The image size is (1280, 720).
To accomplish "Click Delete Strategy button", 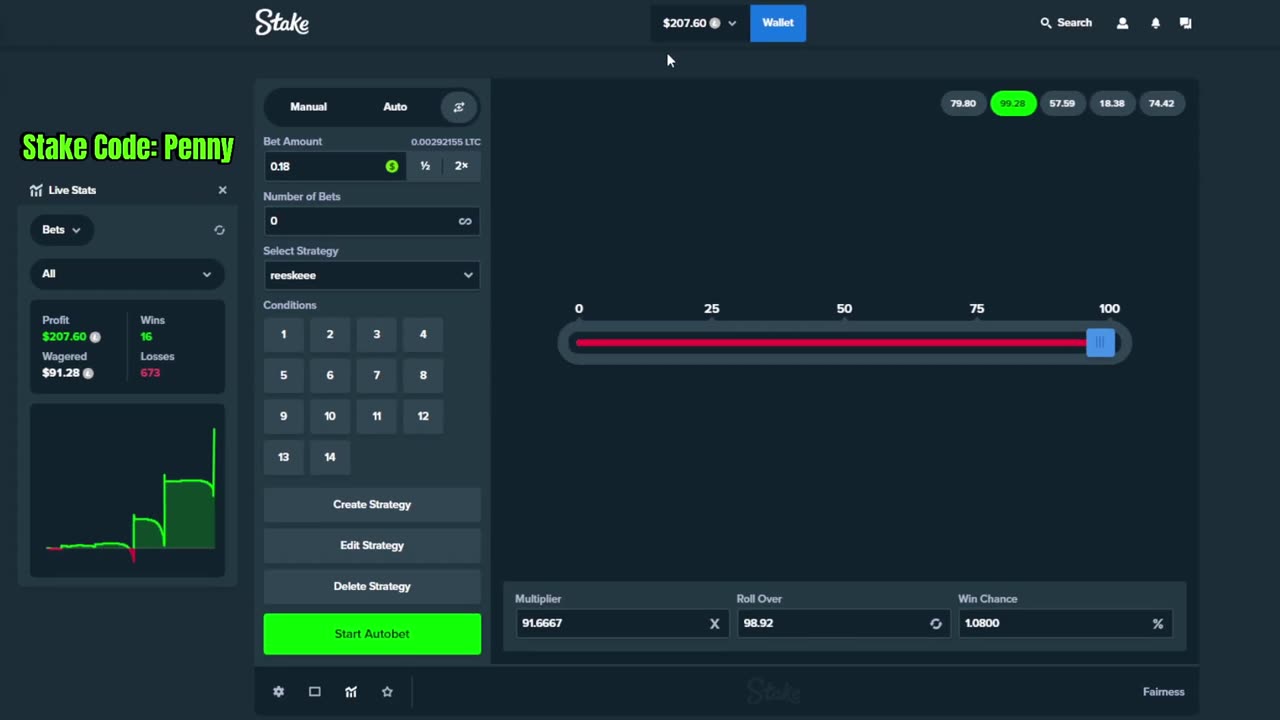I will 372,587.
